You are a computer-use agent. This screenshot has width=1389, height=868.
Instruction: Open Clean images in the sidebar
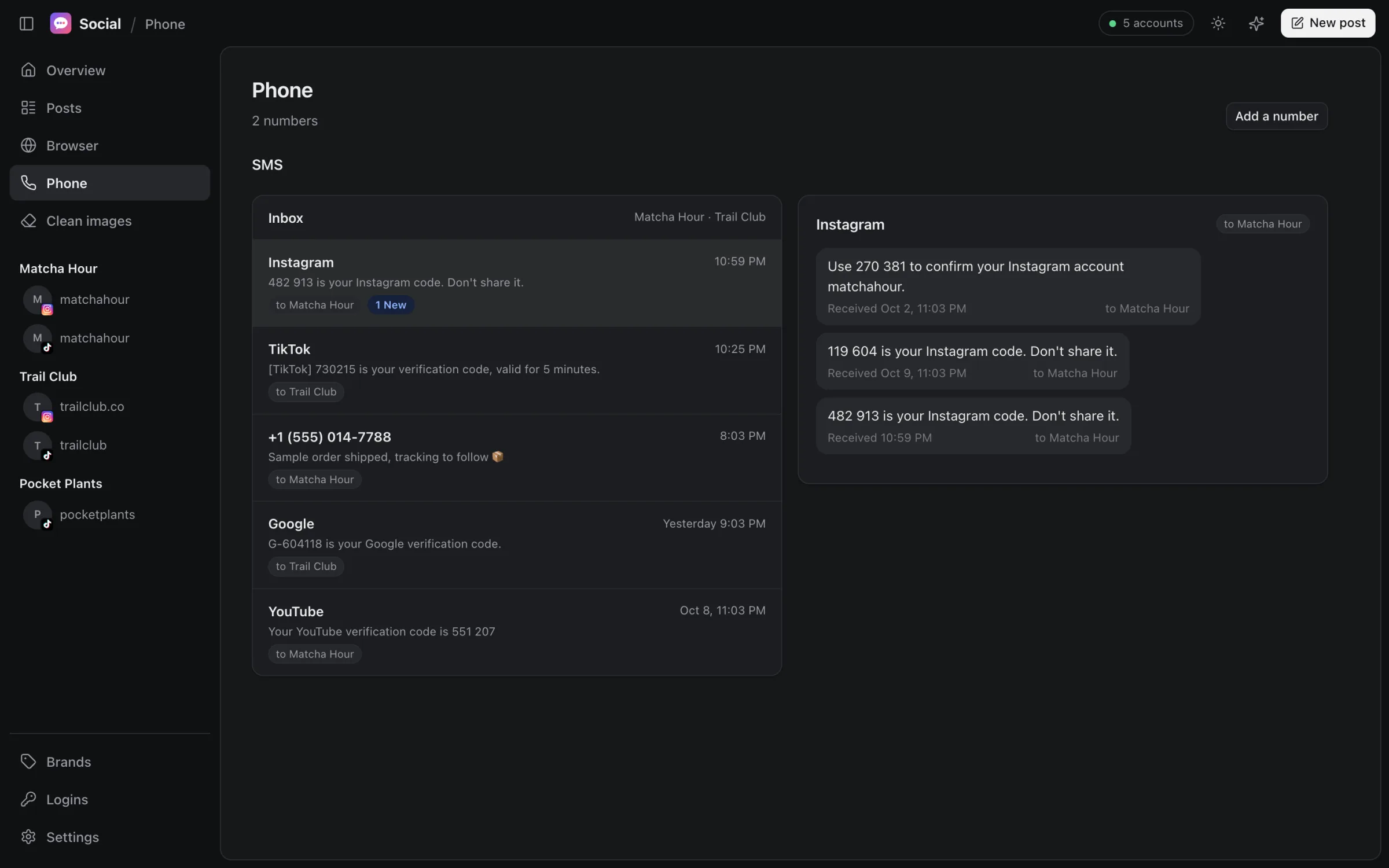point(110,220)
